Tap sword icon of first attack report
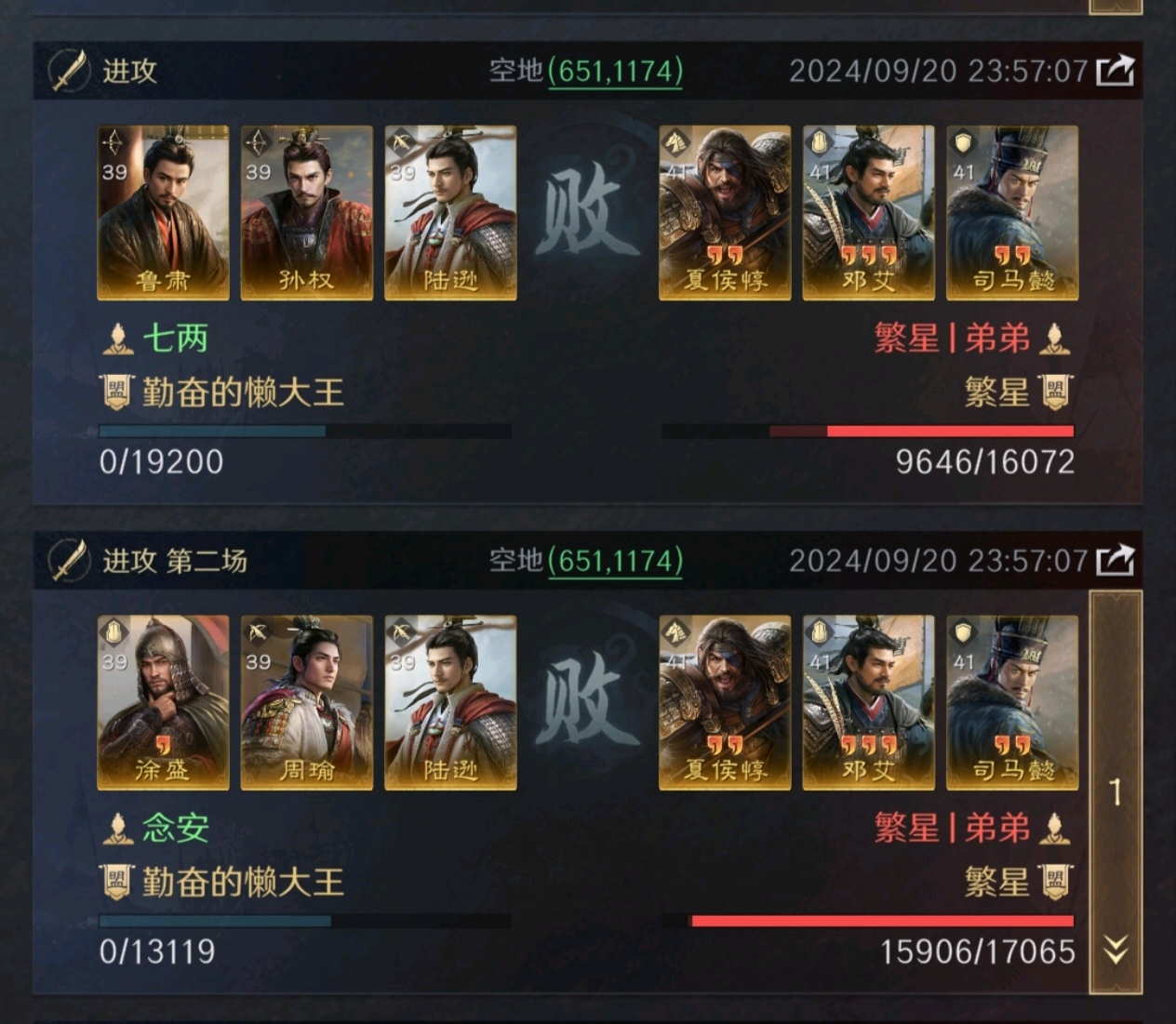This screenshot has height=1024, width=1176. point(70,71)
